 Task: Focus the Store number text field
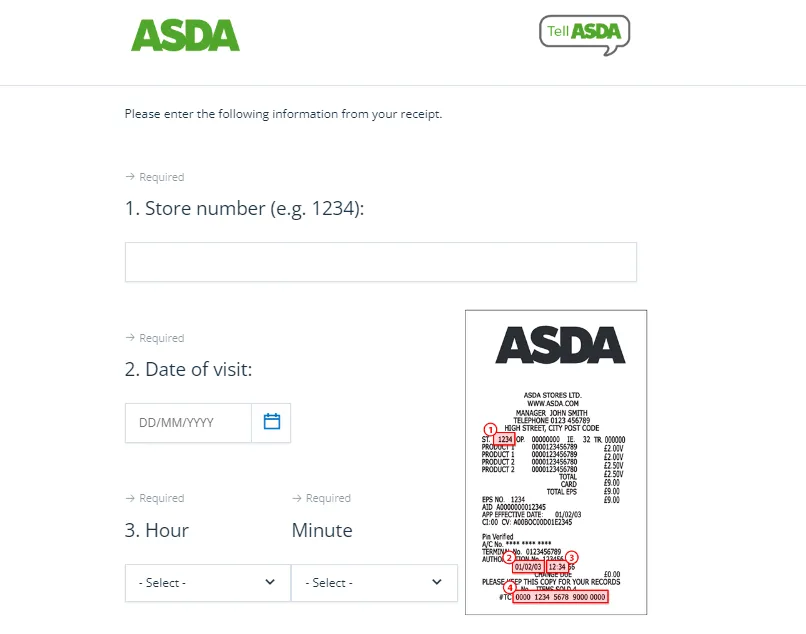380,262
